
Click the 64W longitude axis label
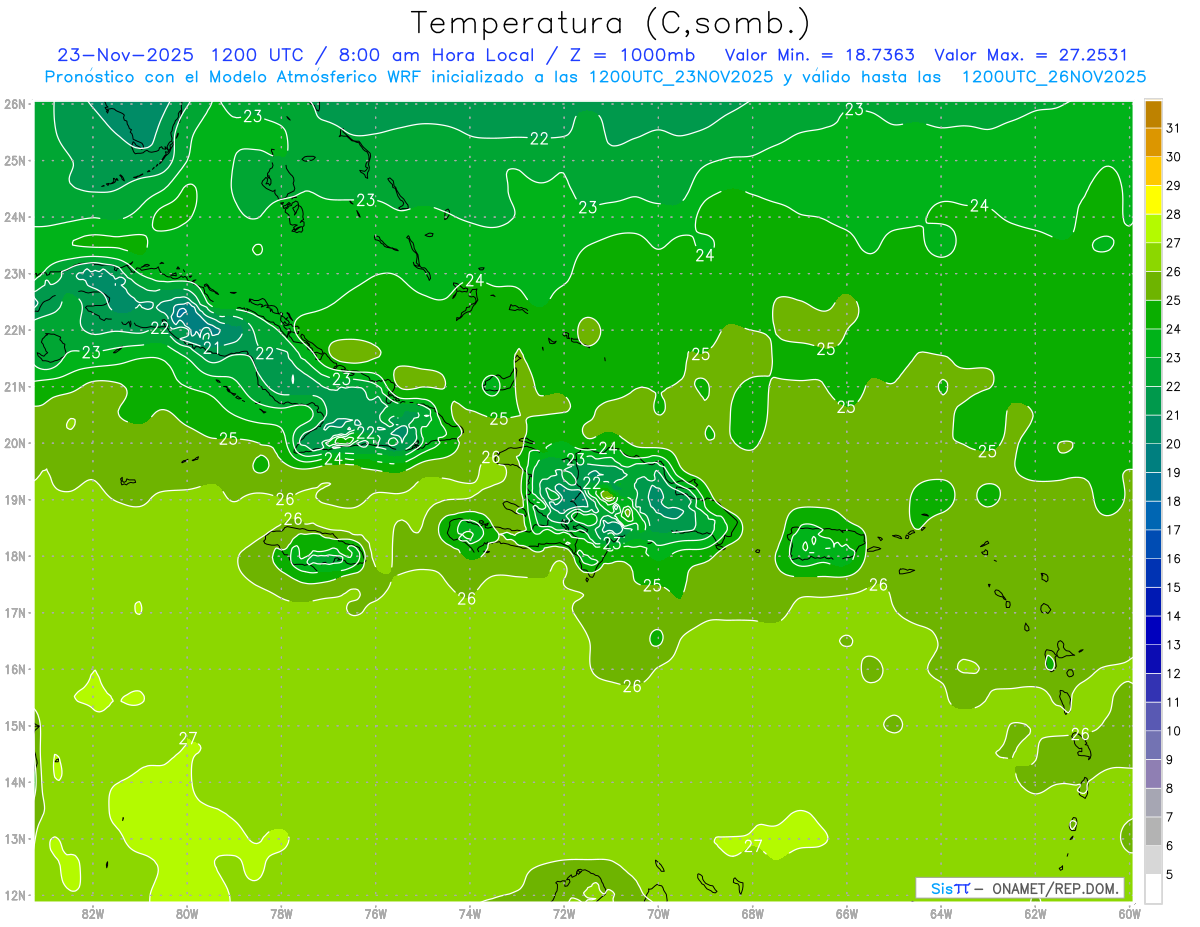pos(941,913)
